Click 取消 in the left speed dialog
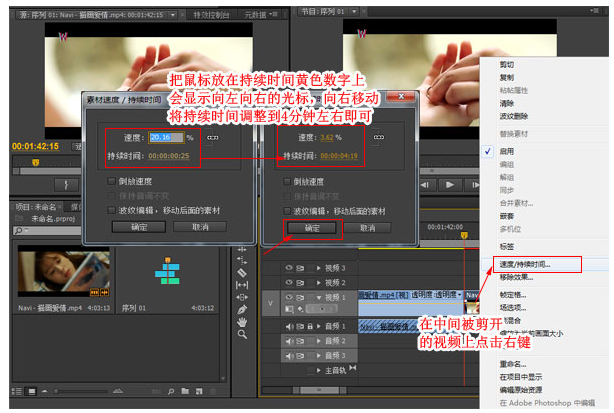The width and height of the screenshot is (614, 413). click(x=200, y=227)
